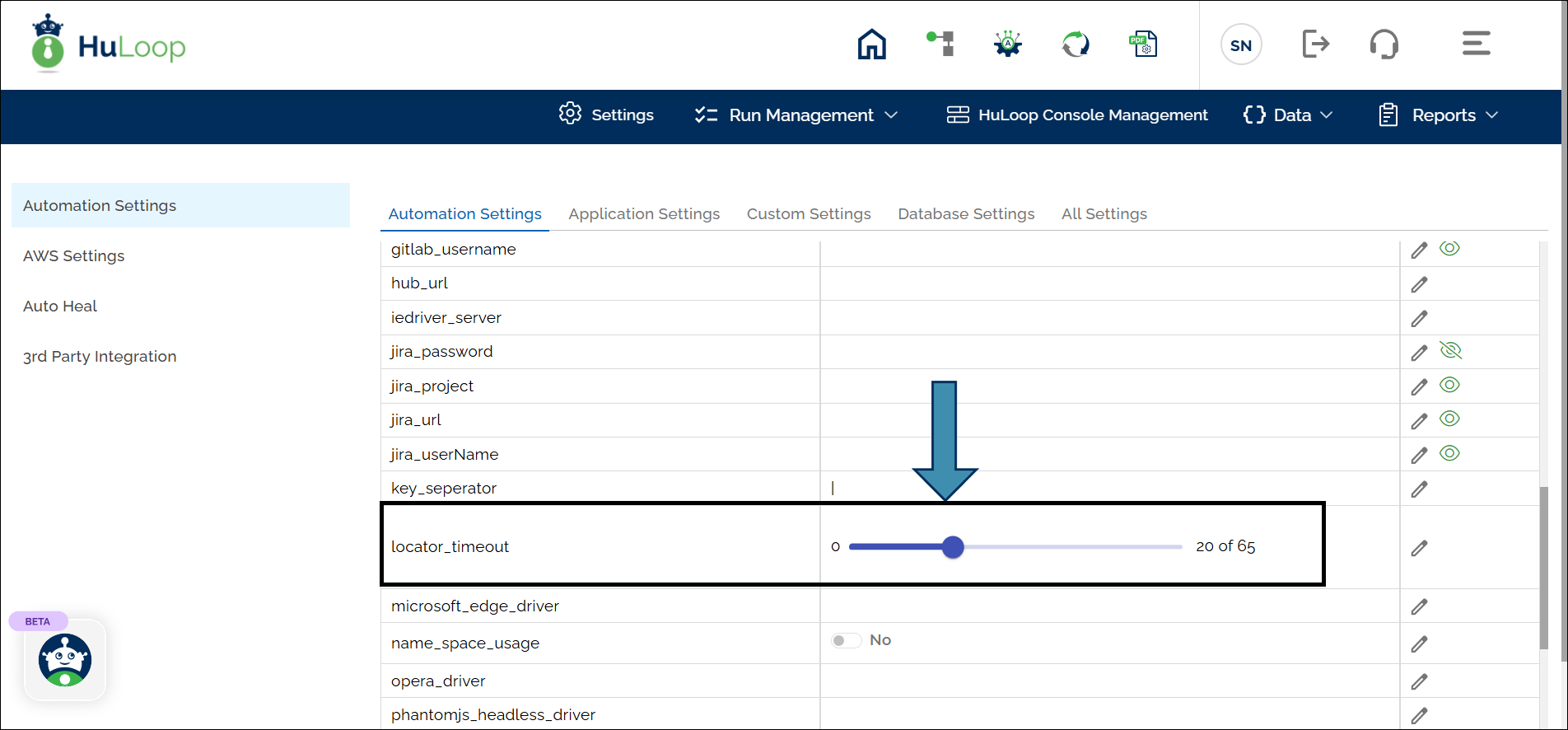Open the PDF settings icon
Viewport: 1568px width, 730px height.
click(1143, 44)
